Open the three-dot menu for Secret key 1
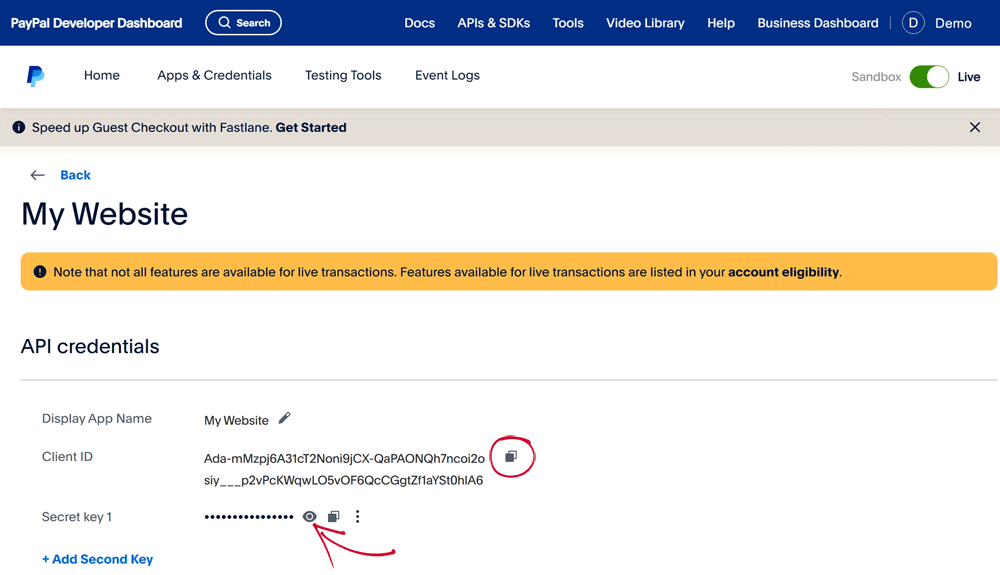The height and width of the screenshot is (575, 1000). 358,517
